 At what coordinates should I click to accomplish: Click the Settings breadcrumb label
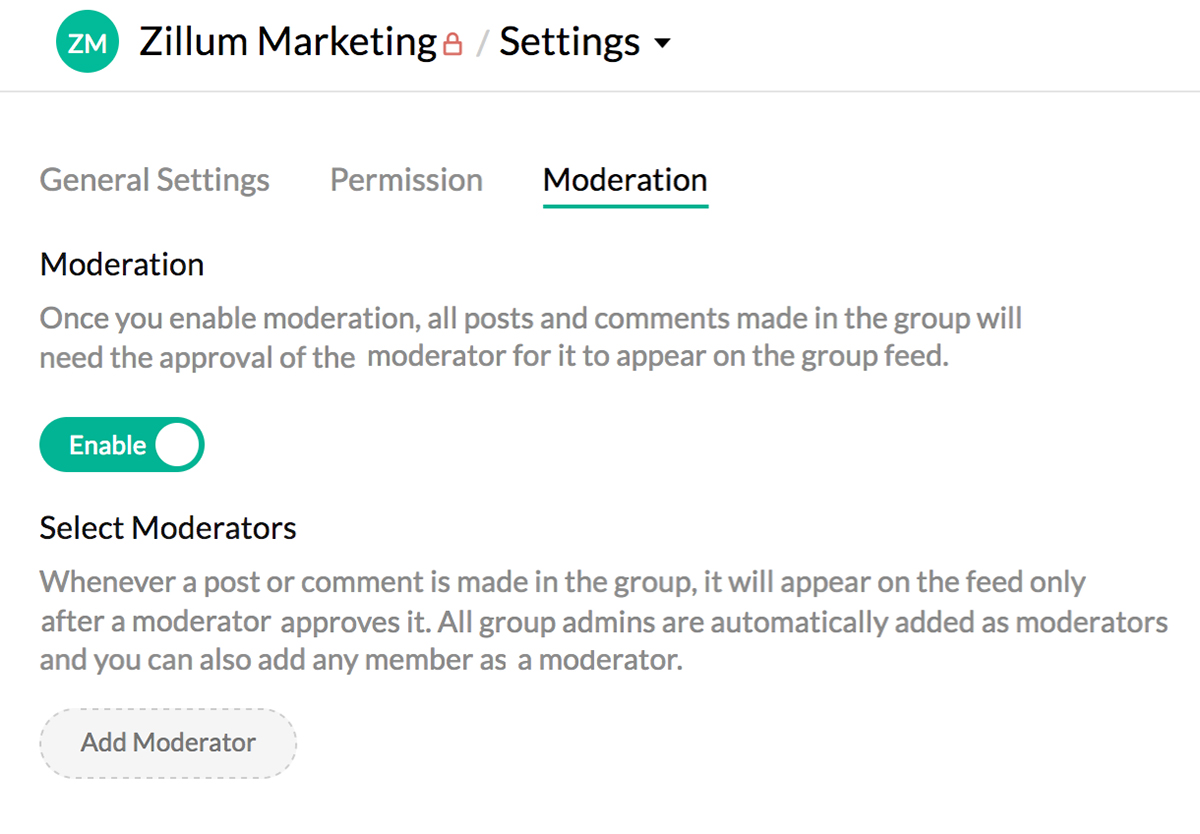570,42
